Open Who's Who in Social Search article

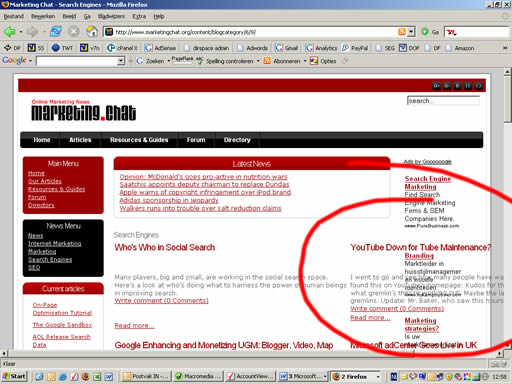[x=165, y=247]
